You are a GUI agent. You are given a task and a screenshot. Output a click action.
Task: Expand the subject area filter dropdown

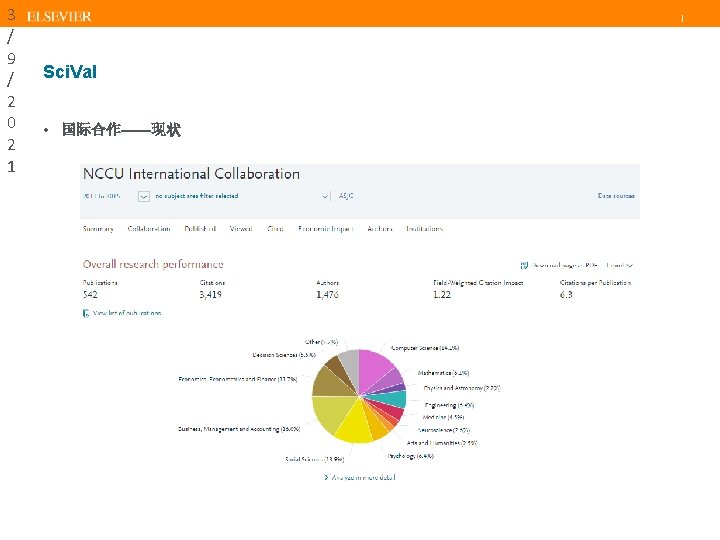tap(325, 196)
